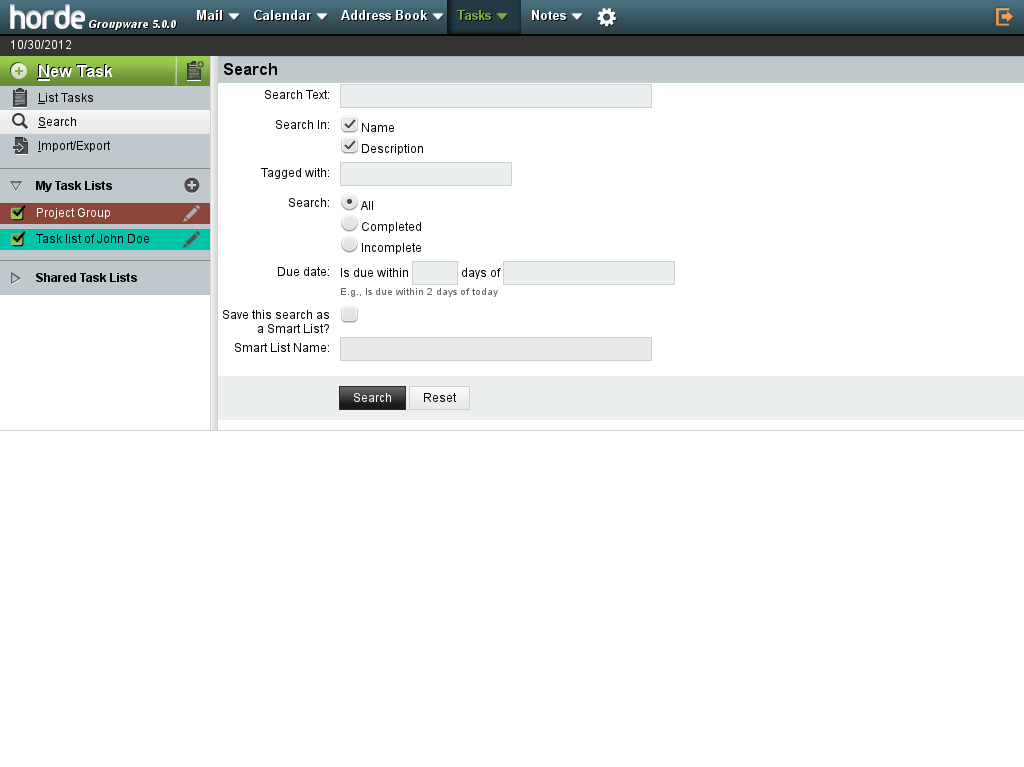
Task: Click the due within days number field
Action: 435,273
